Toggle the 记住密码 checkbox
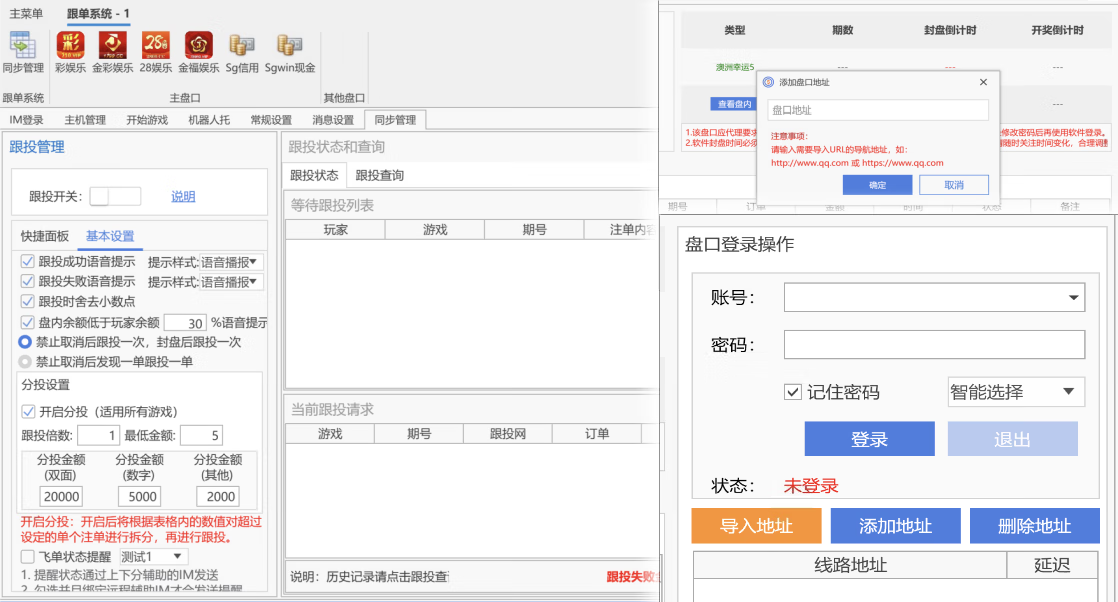The width and height of the screenshot is (1118, 602). [x=793, y=392]
